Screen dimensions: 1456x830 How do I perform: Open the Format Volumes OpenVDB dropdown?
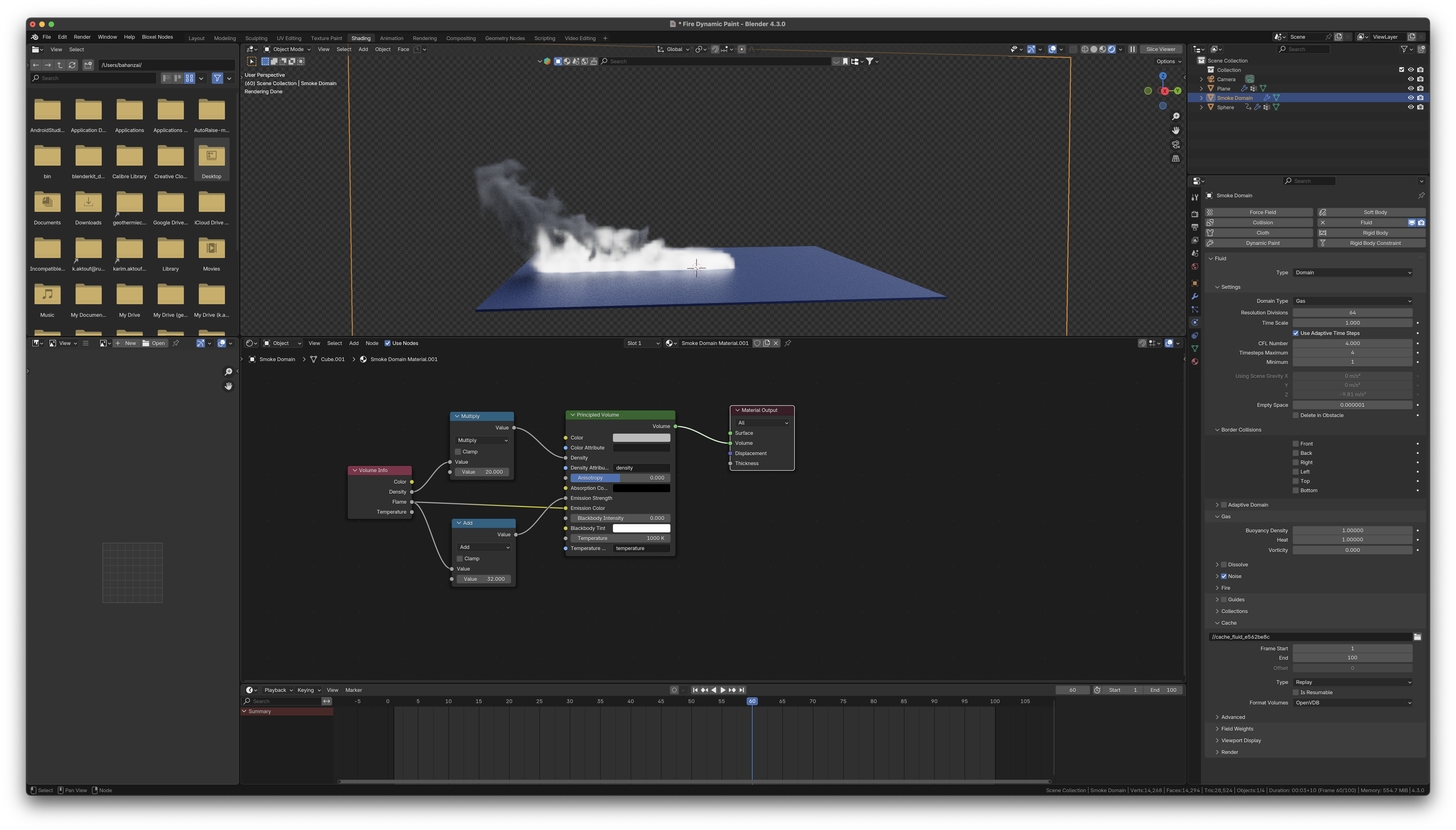pyautogui.click(x=1353, y=703)
